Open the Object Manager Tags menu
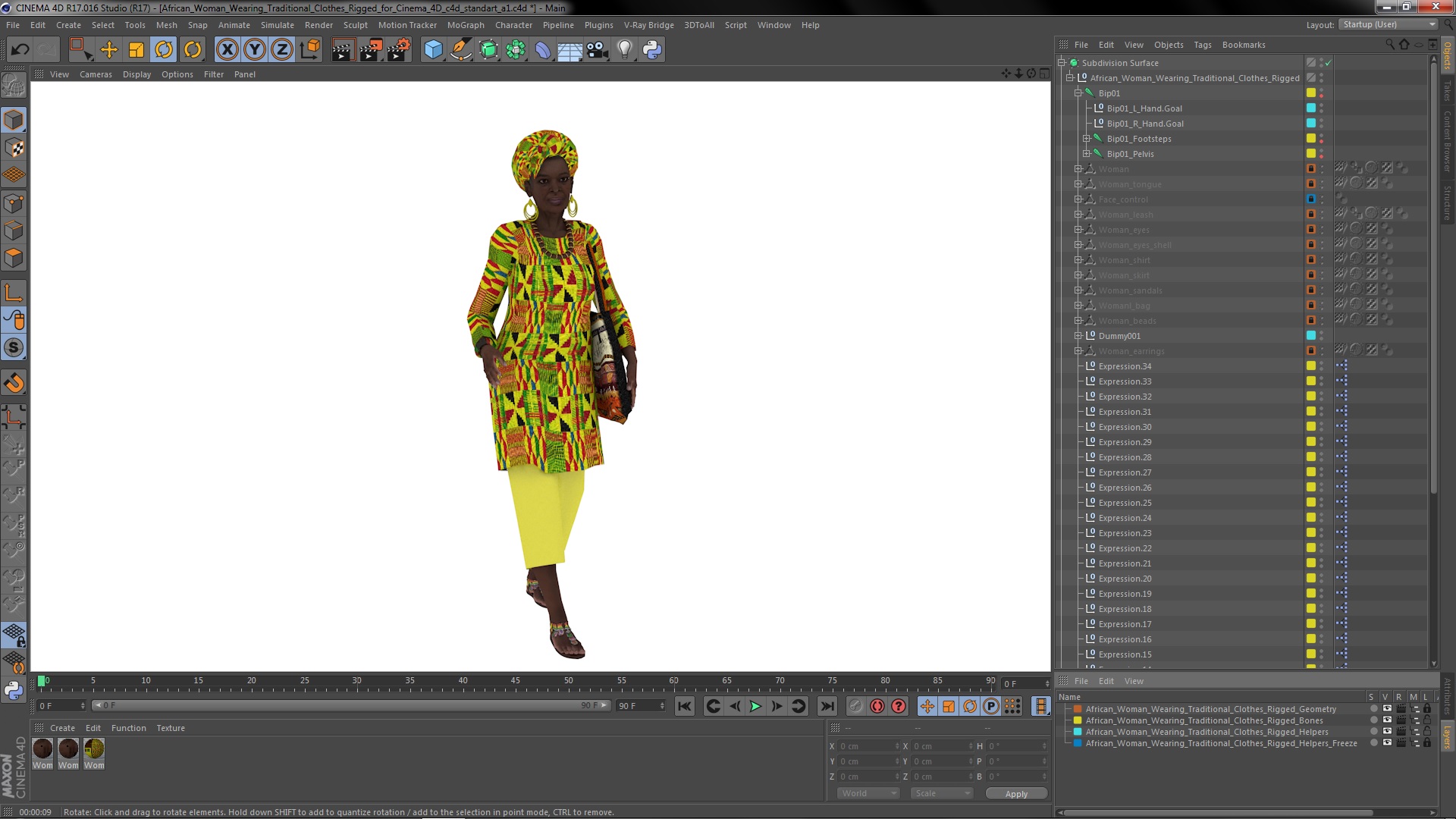 pos(1203,45)
